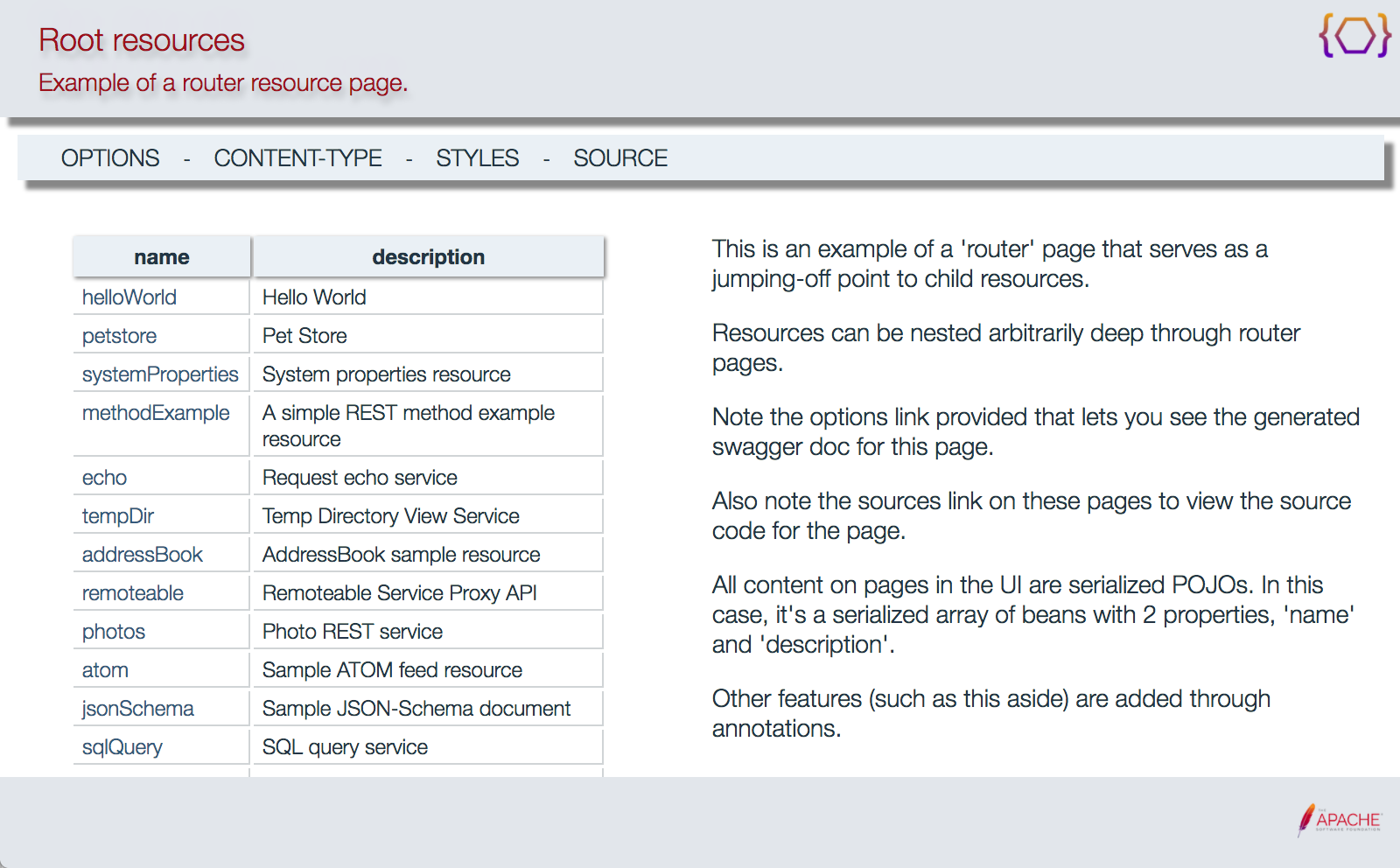Open the helloWorld resource link
The width and height of the screenshot is (1400, 868).
click(x=129, y=297)
